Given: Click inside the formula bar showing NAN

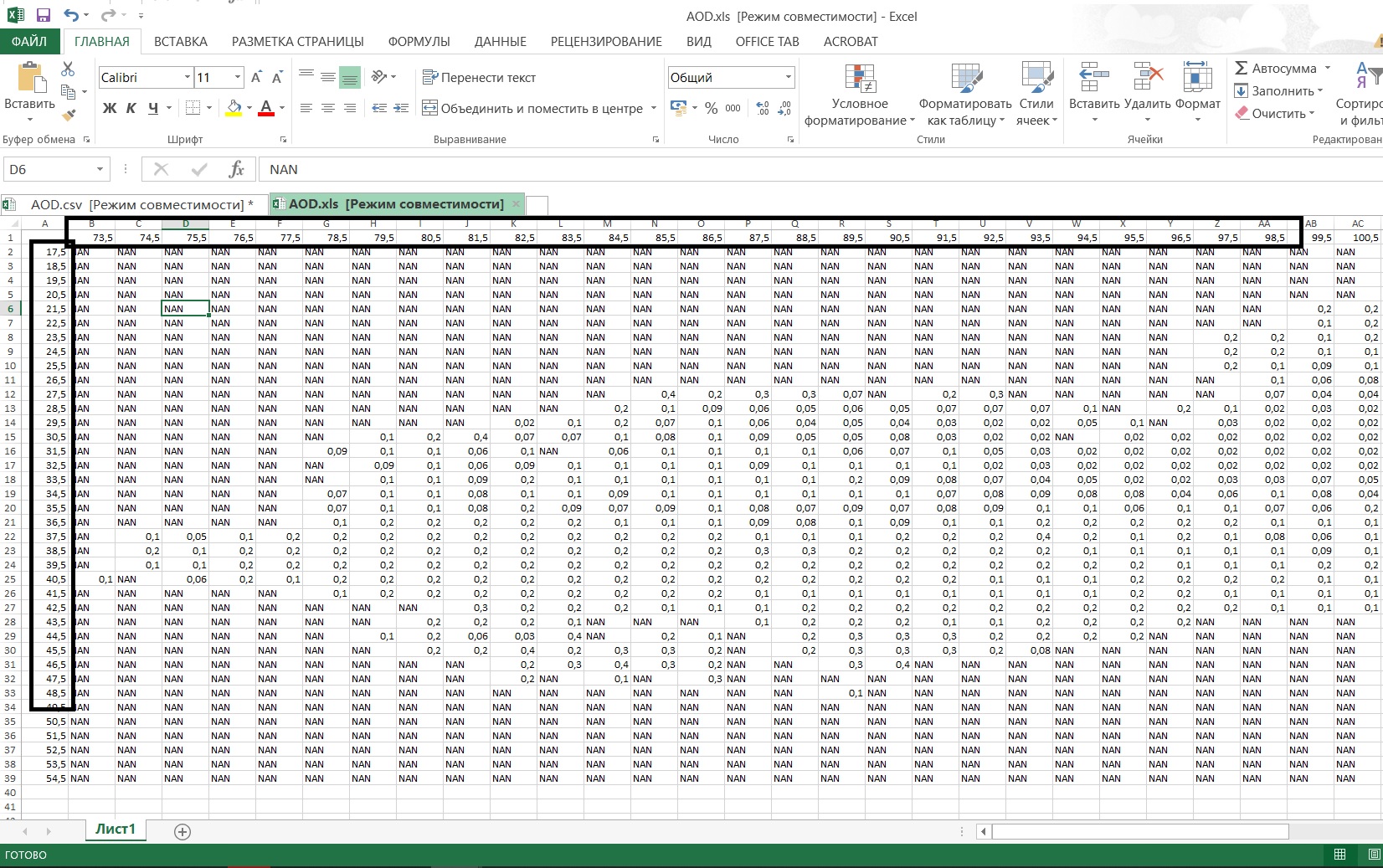Looking at the screenshot, I should click(753, 170).
